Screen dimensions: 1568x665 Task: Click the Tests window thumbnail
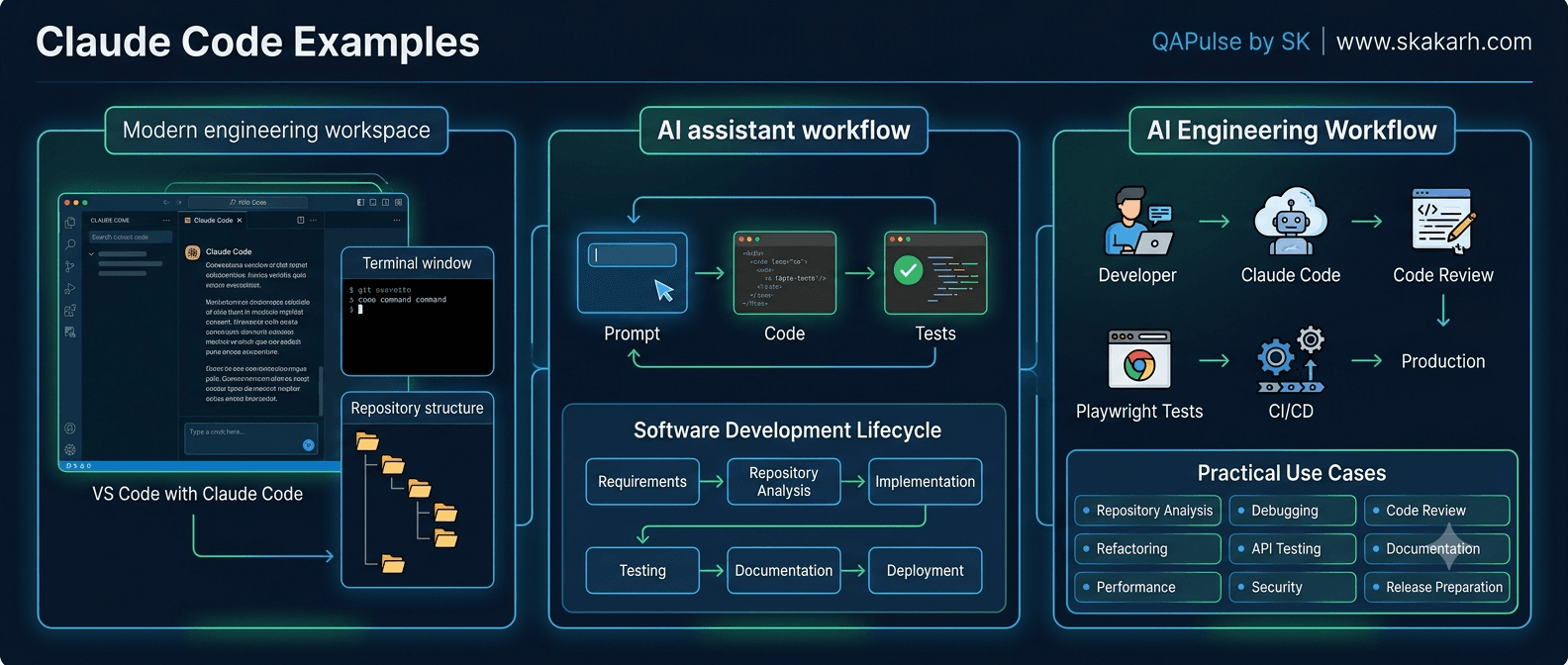(935, 273)
